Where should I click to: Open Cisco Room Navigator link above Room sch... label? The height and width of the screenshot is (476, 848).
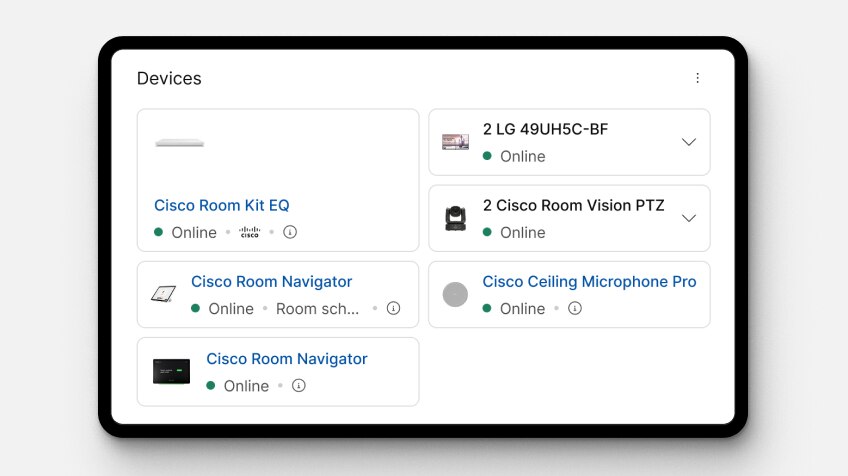271,282
